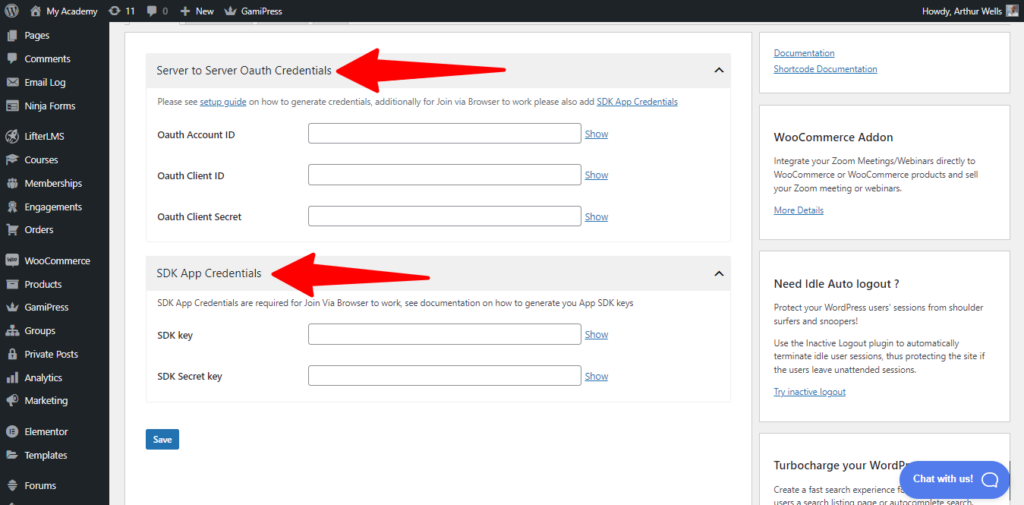Viewport: 1024px width, 505px height.
Task: Focus the SDK key field
Action: click(445, 334)
